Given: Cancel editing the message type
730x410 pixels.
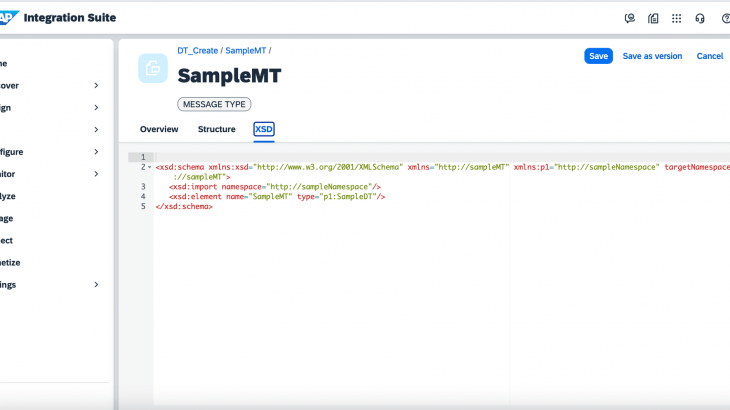Looking at the screenshot, I should coord(709,56).
